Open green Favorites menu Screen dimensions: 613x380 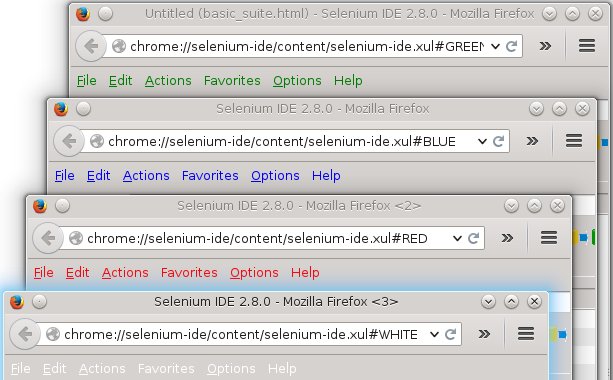click(232, 81)
